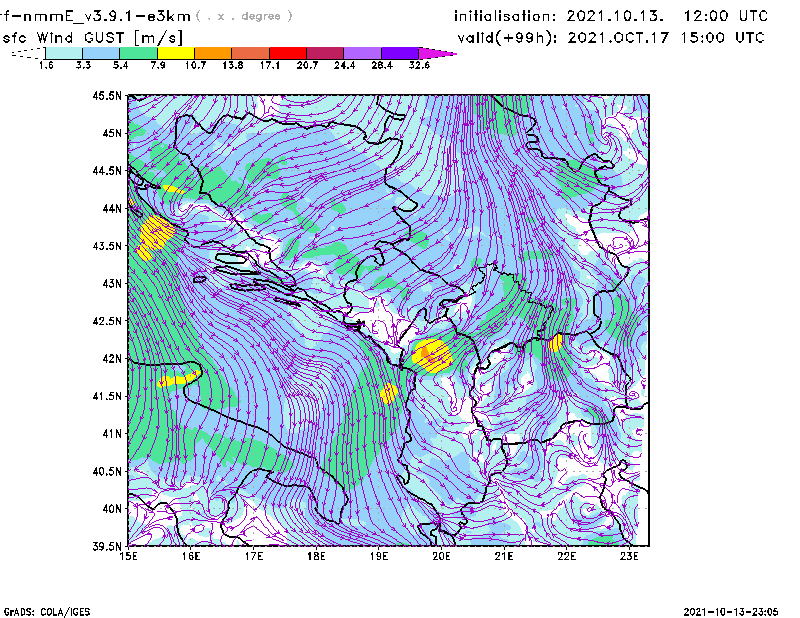Click the 'GrADS: COLA/IGES' footer text

47,612
